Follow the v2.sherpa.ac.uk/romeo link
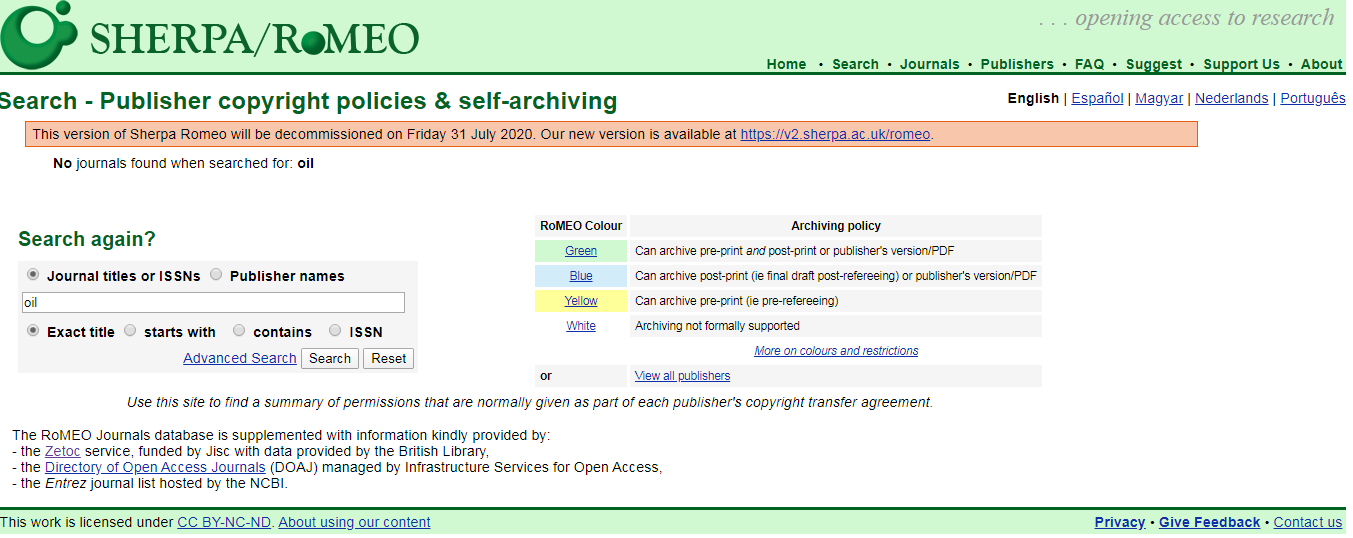The width and height of the screenshot is (1353, 538). click(835, 134)
